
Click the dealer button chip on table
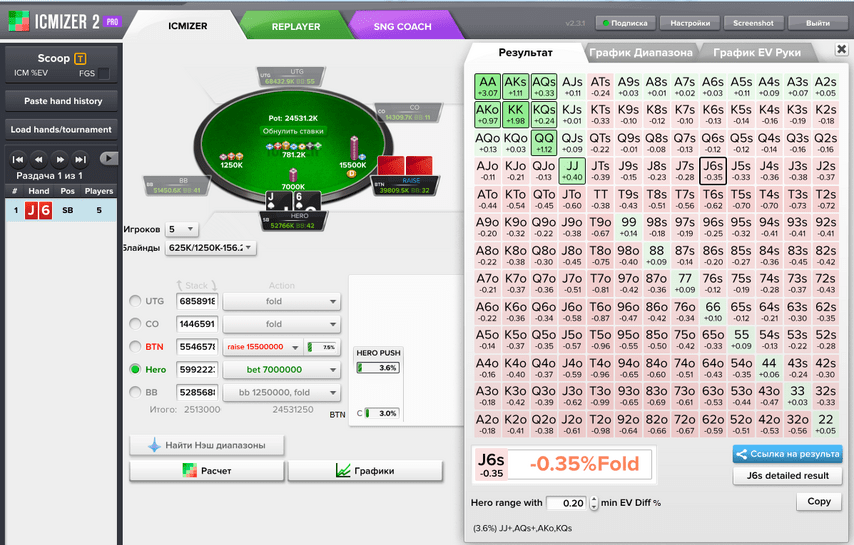(x=352, y=174)
